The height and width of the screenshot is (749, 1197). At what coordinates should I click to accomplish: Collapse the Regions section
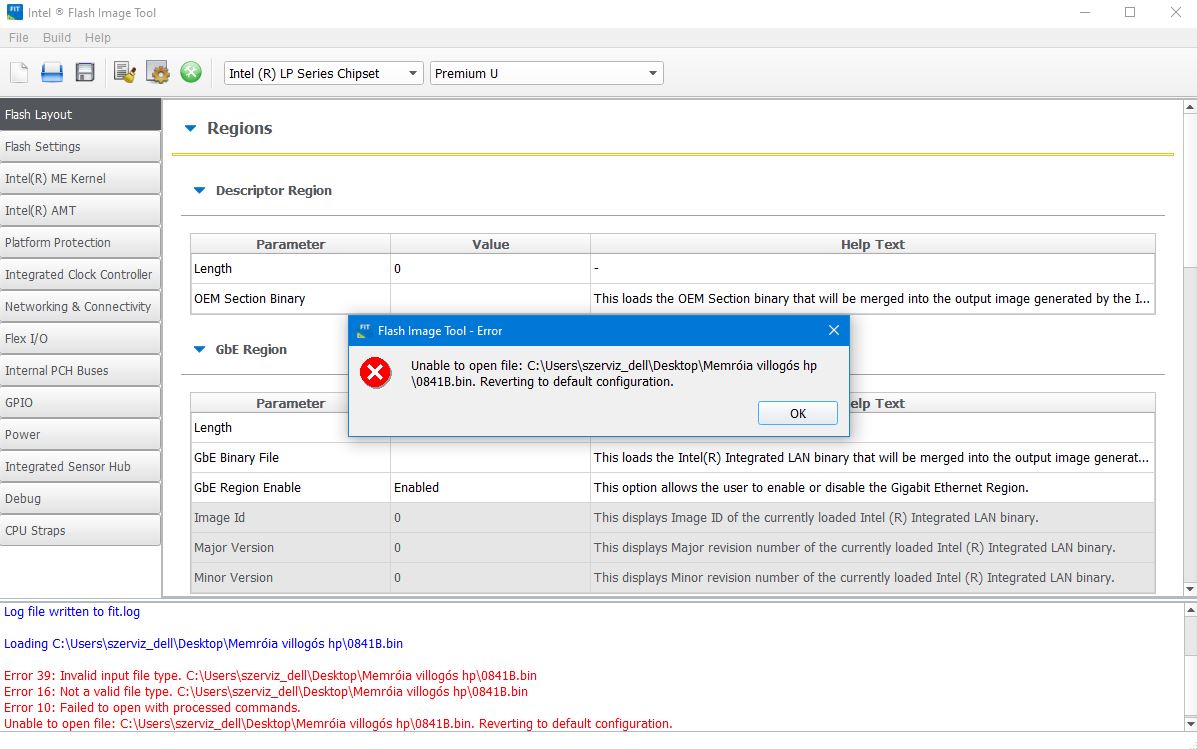pos(191,128)
